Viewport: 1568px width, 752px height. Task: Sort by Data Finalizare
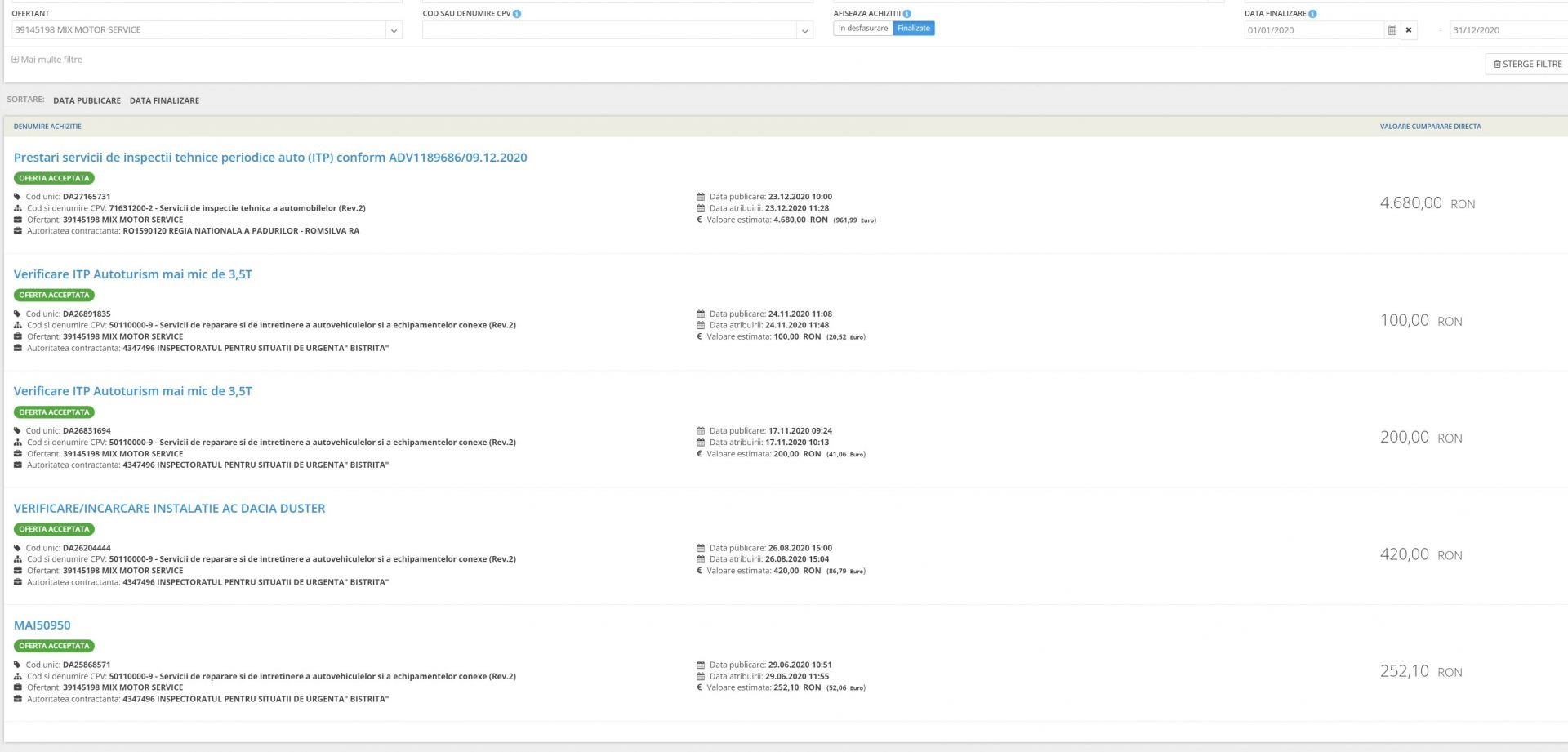164,101
